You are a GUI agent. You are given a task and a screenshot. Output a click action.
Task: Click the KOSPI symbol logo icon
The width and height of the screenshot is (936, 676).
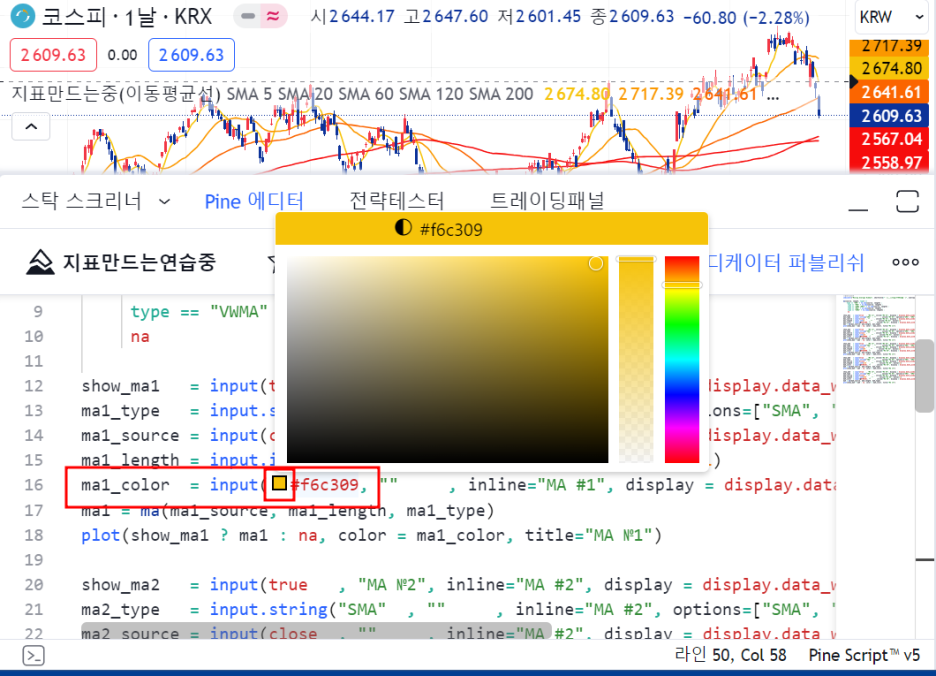(x=23, y=16)
